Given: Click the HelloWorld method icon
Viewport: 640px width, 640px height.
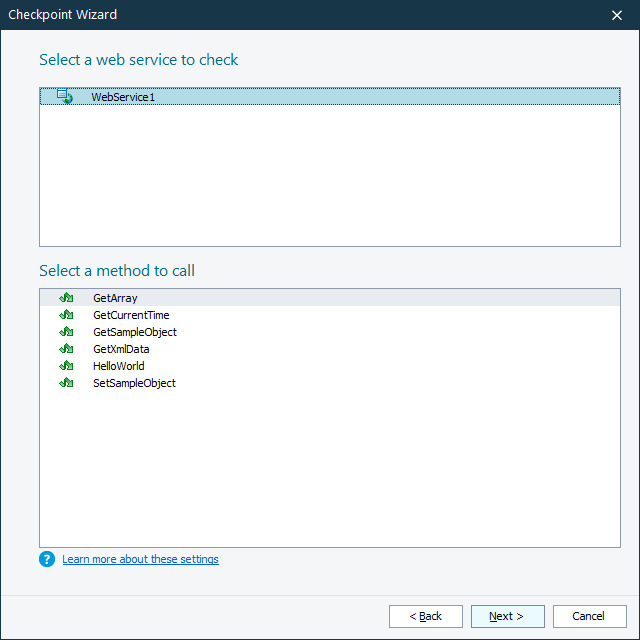Looking at the screenshot, I should (x=67, y=366).
